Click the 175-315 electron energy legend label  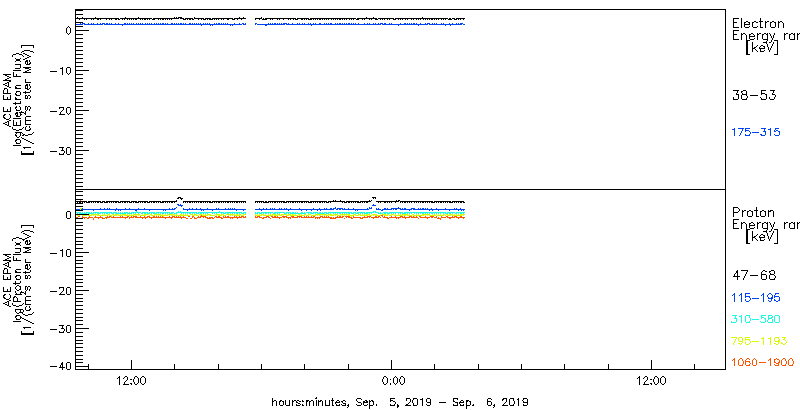coord(756,133)
